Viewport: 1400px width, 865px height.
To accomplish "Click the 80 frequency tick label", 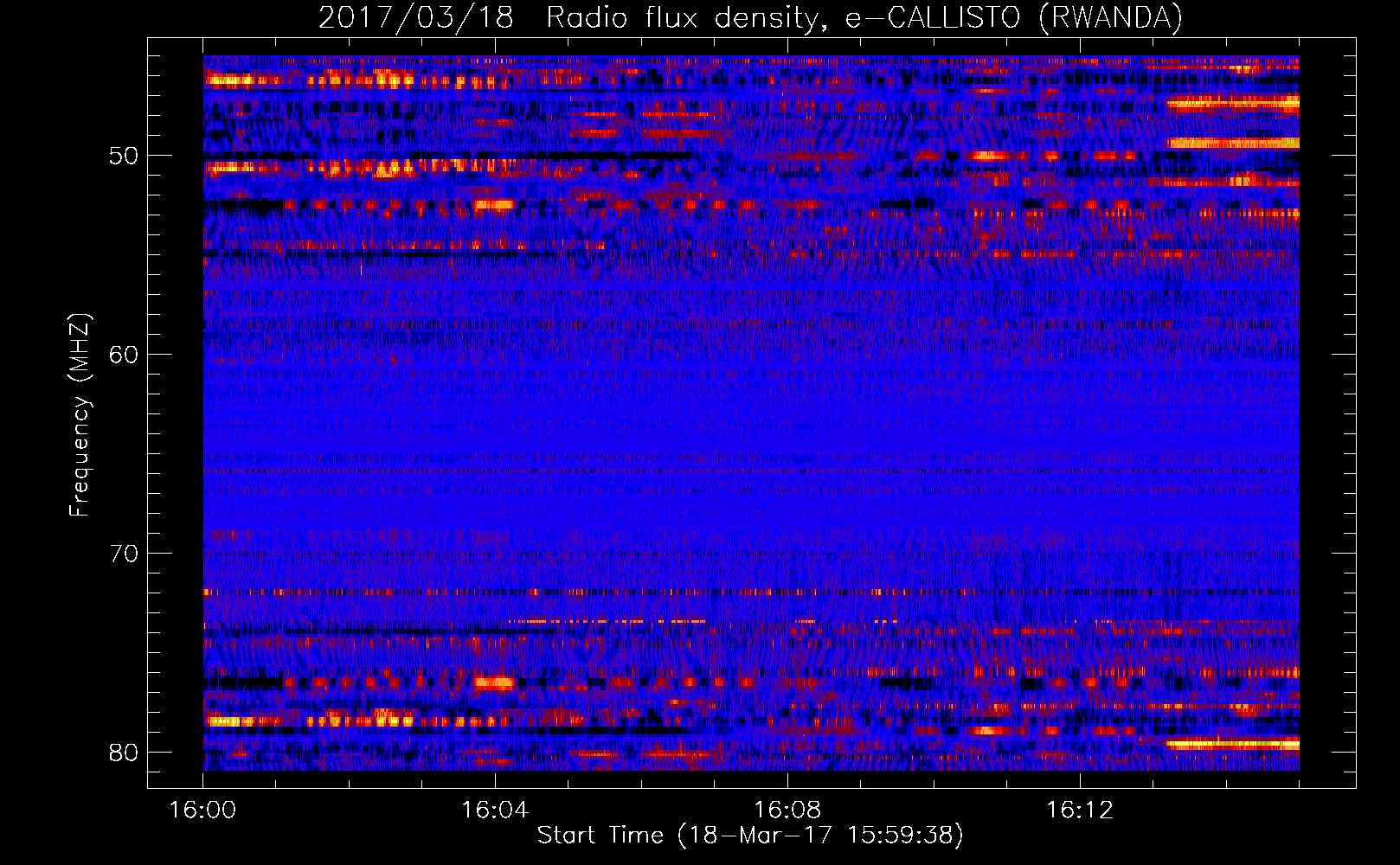I will (x=124, y=753).
